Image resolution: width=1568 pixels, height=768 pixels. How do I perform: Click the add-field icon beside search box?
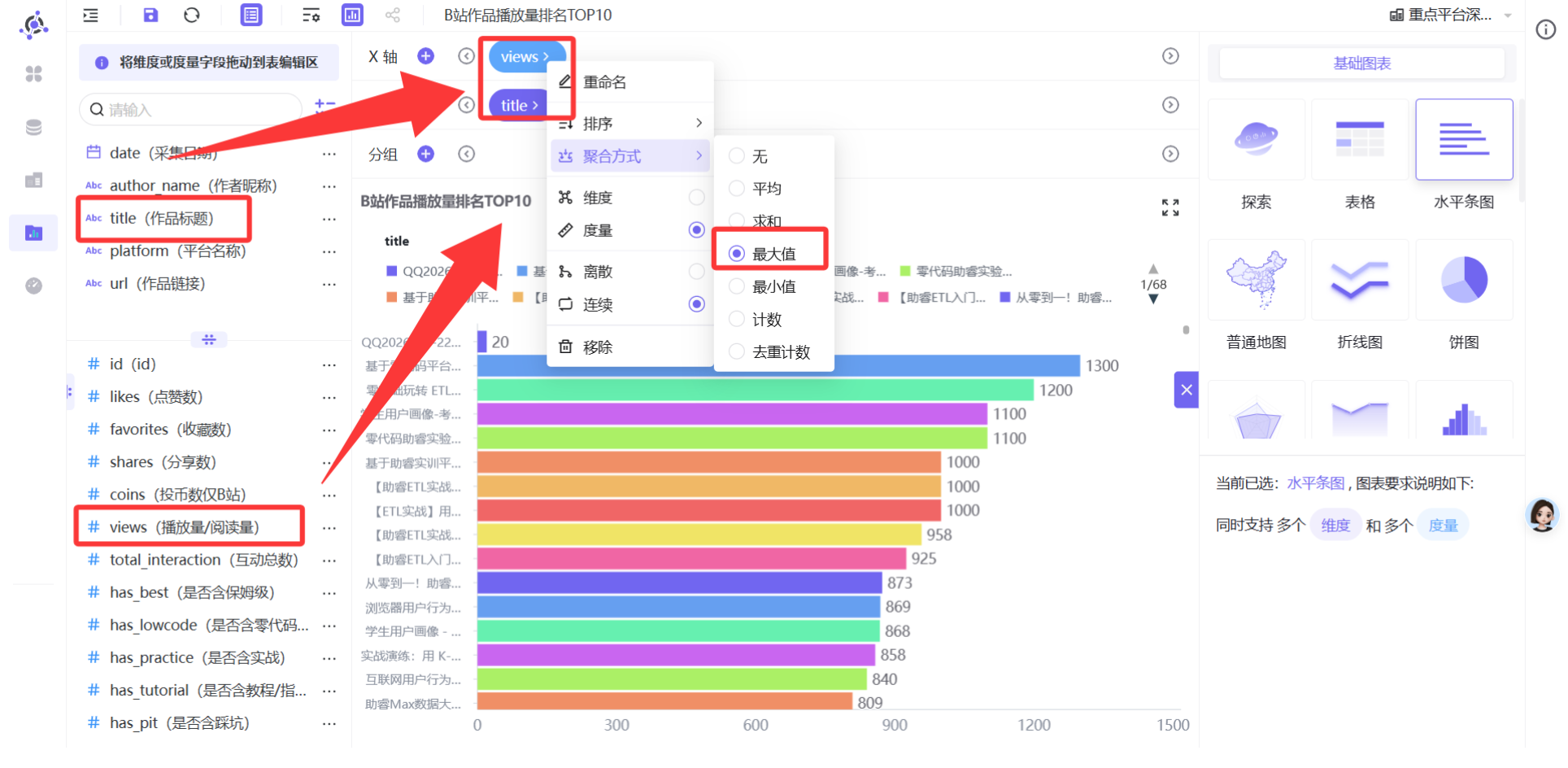click(x=324, y=105)
